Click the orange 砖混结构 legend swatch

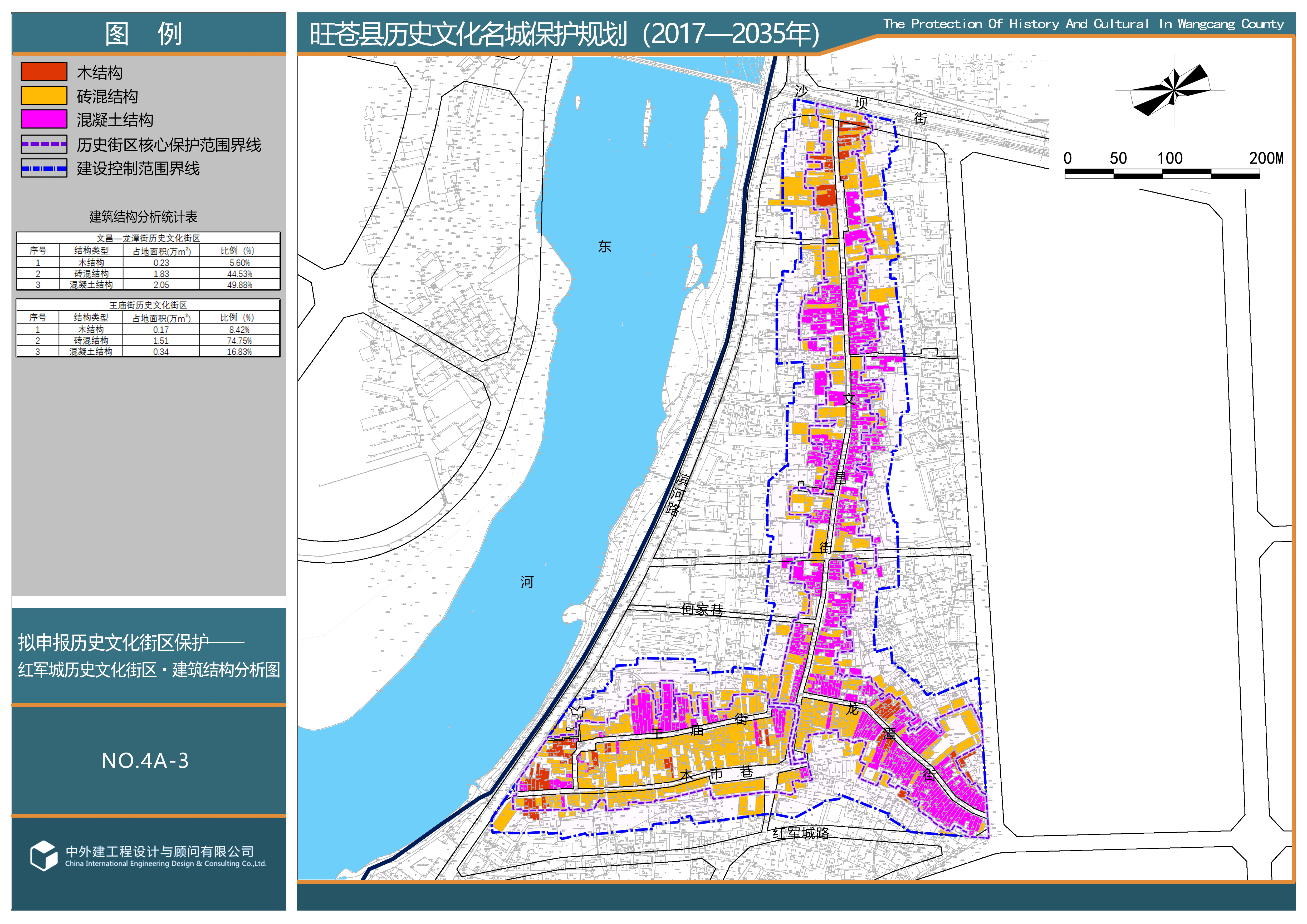pos(44,96)
